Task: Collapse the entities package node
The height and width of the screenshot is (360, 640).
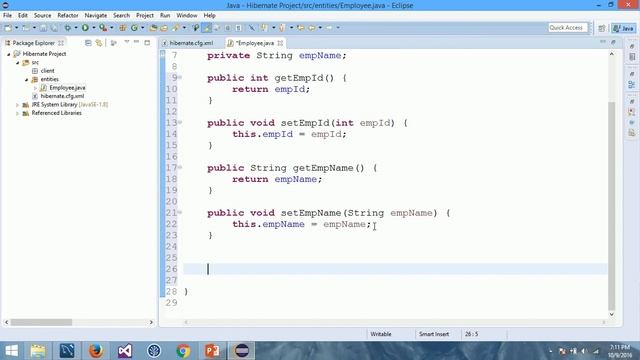Action: click(27, 80)
